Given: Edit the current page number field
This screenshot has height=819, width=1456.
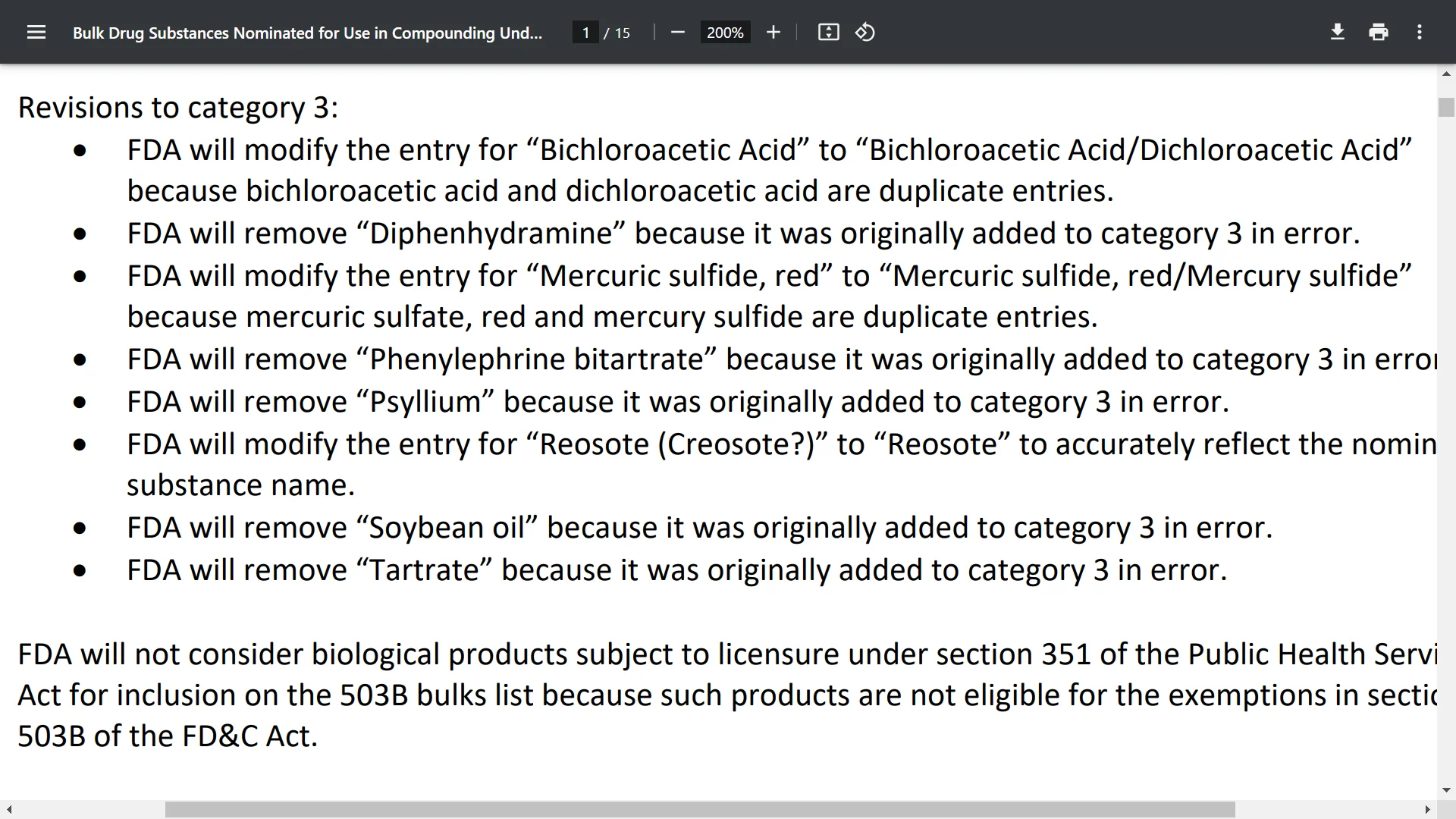Looking at the screenshot, I should pos(585,33).
